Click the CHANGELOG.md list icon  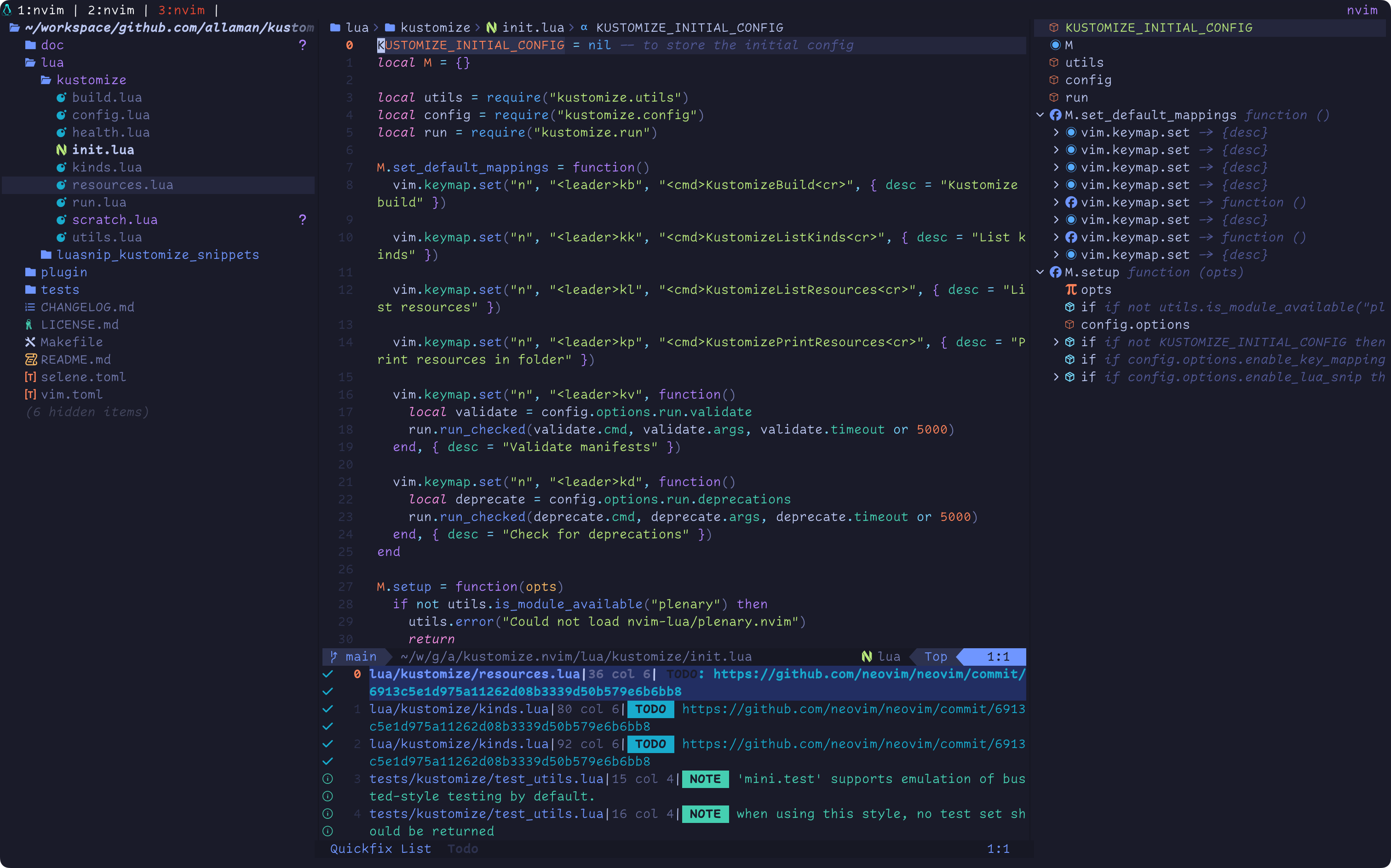coord(30,307)
